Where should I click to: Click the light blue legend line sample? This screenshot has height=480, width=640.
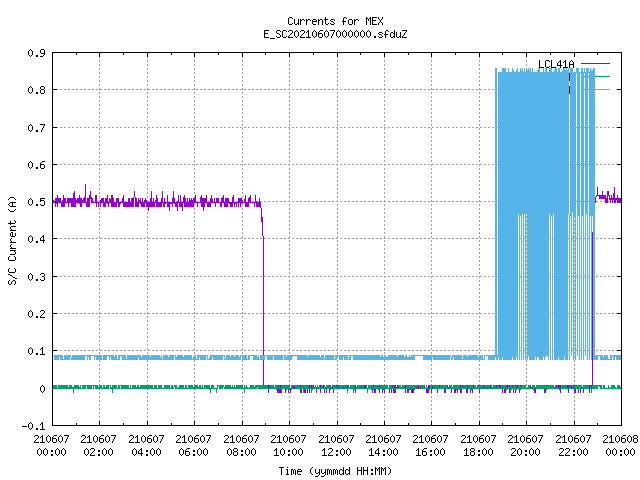(602, 89)
